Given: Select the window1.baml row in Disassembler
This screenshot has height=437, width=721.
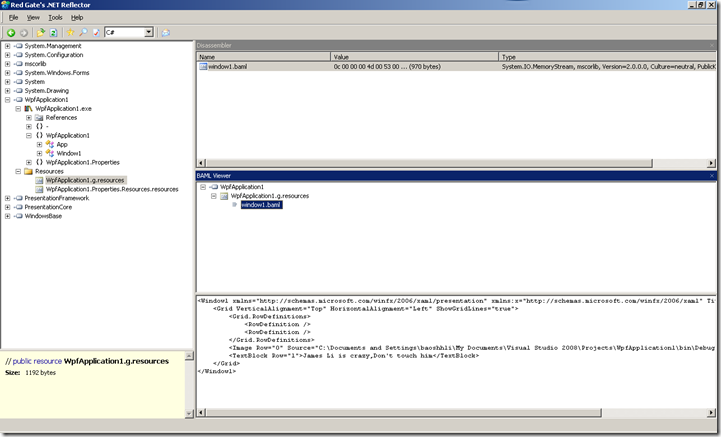Looking at the screenshot, I should click(456, 67).
